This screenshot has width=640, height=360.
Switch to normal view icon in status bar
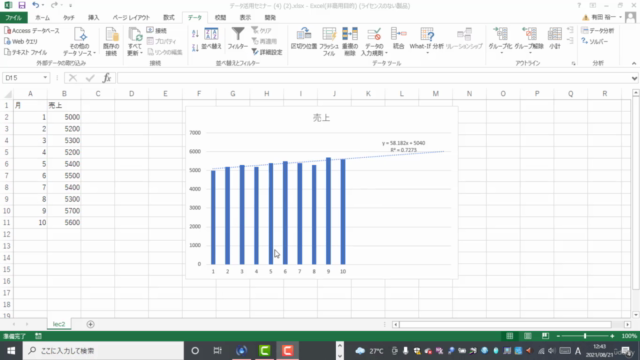(510, 336)
